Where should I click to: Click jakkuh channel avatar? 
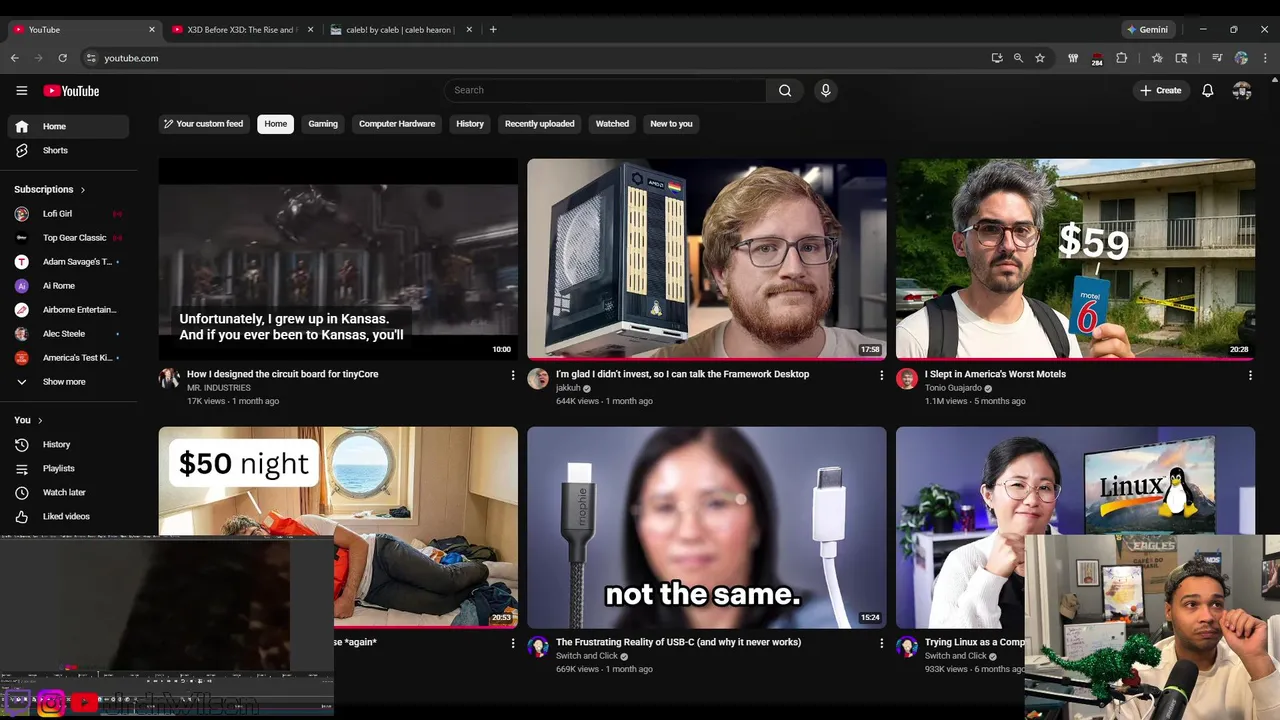coord(538,378)
